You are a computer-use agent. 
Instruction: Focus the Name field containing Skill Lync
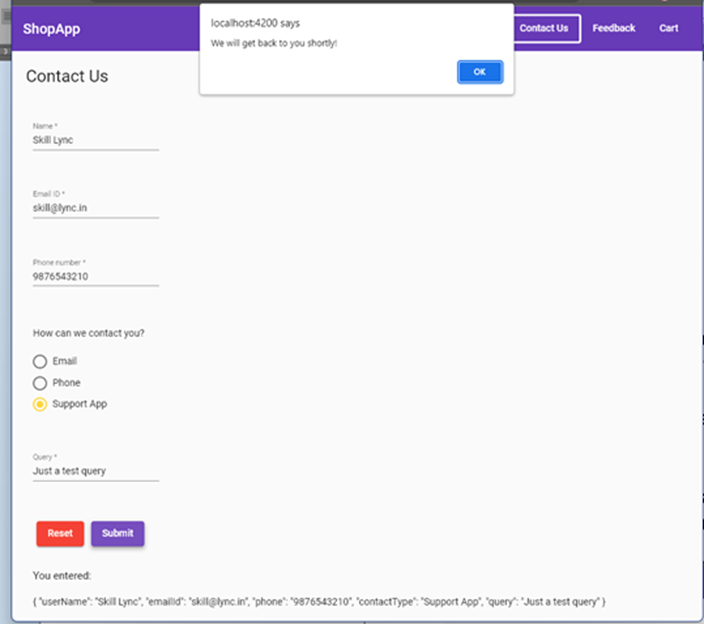tap(95, 140)
